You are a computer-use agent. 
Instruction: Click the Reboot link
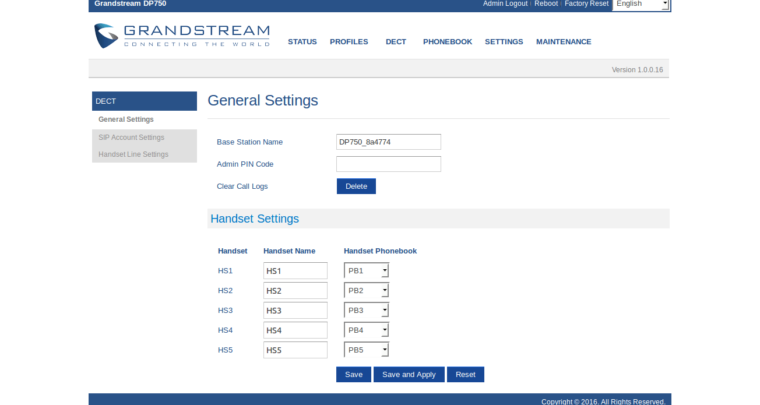546,4
